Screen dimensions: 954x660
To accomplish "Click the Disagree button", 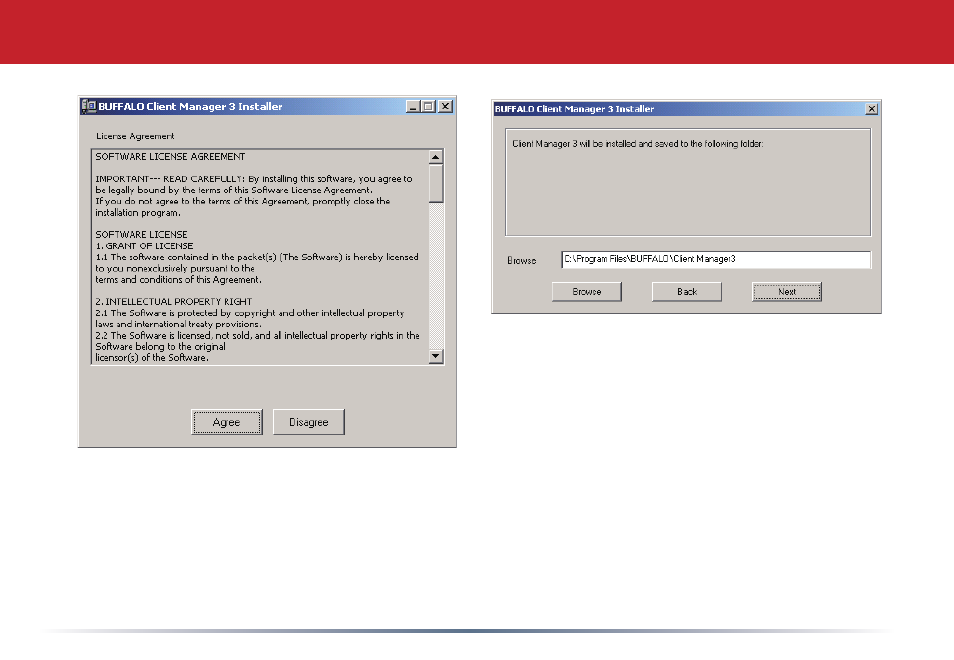I will point(308,422).
